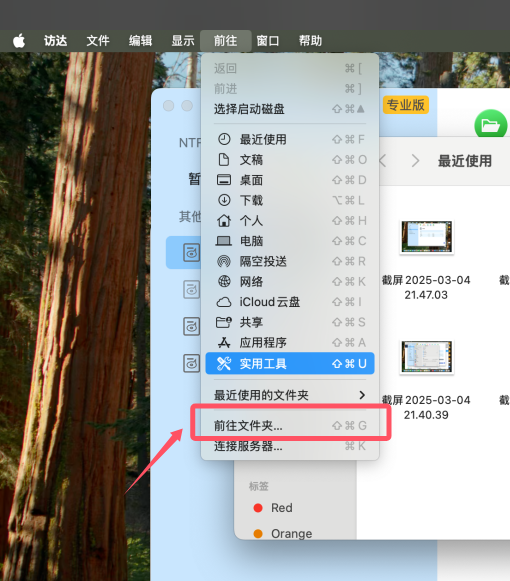510x581 pixels.
Task: Expand 最近使用的文件夹 submenu
Action: click(290, 395)
